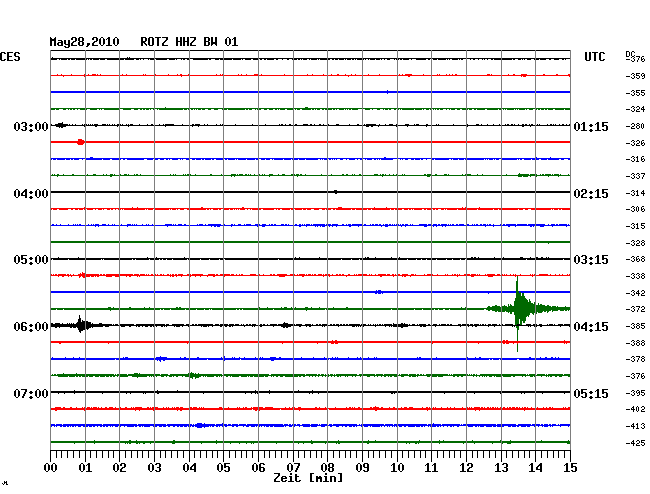Click the '01:15' UTC time label
650x494 pixels.
(591, 126)
